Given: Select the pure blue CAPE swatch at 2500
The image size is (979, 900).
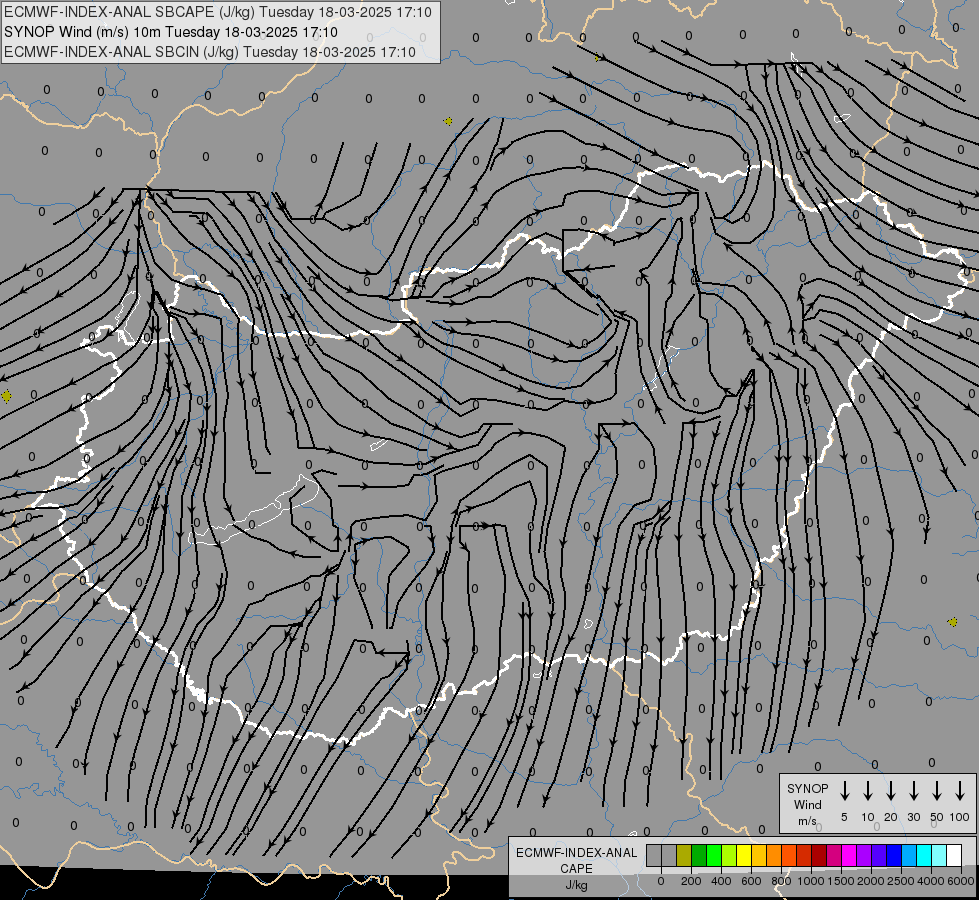Looking at the screenshot, I should click(x=894, y=855).
